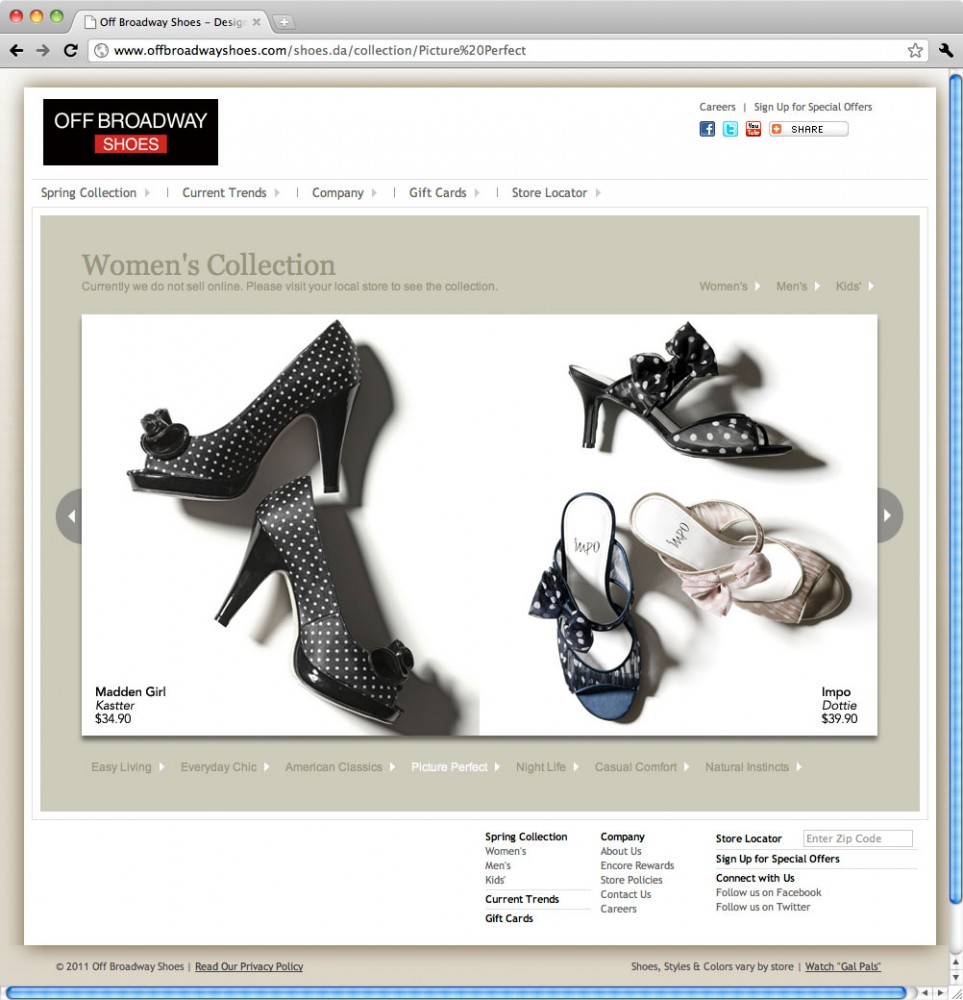Screen dimensions: 963x1000
Task: Click the Enter Zip Code field
Action: pyautogui.click(x=858, y=839)
